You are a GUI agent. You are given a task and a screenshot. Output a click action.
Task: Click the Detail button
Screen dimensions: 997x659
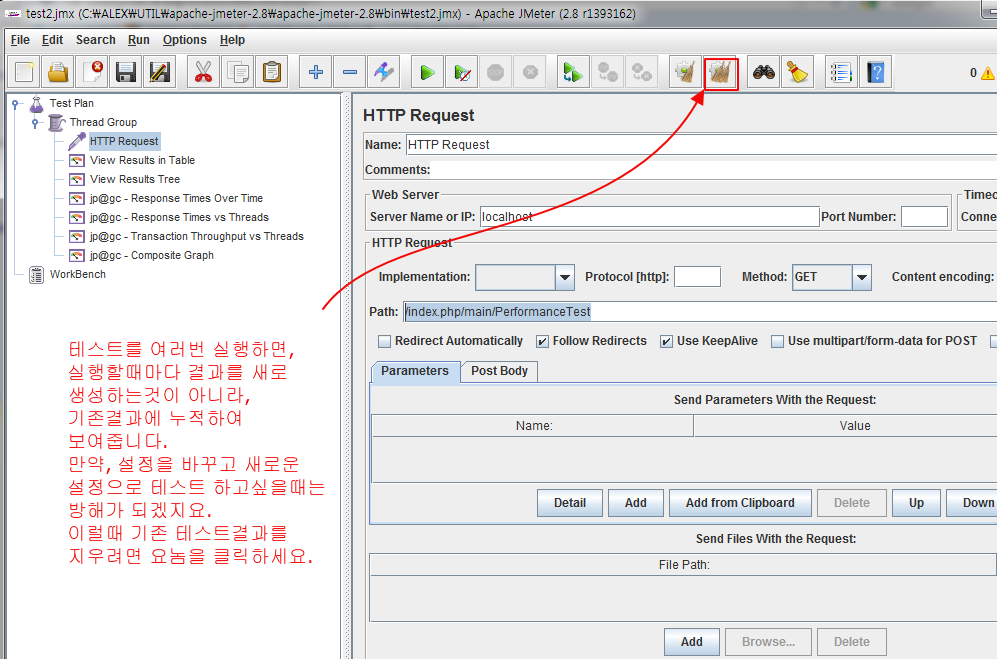pyautogui.click(x=570, y=503)
